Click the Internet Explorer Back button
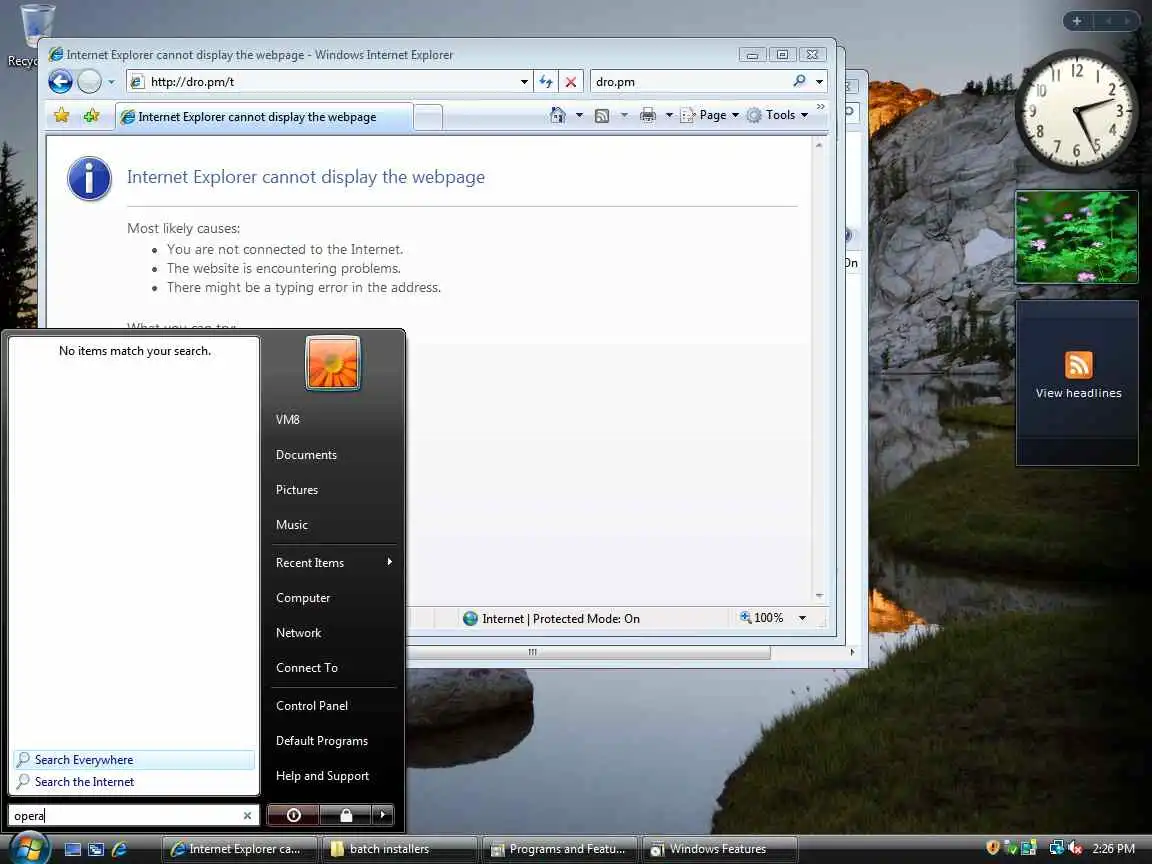The height and width of the screenshot is (864, 1152). pos(60,82)
